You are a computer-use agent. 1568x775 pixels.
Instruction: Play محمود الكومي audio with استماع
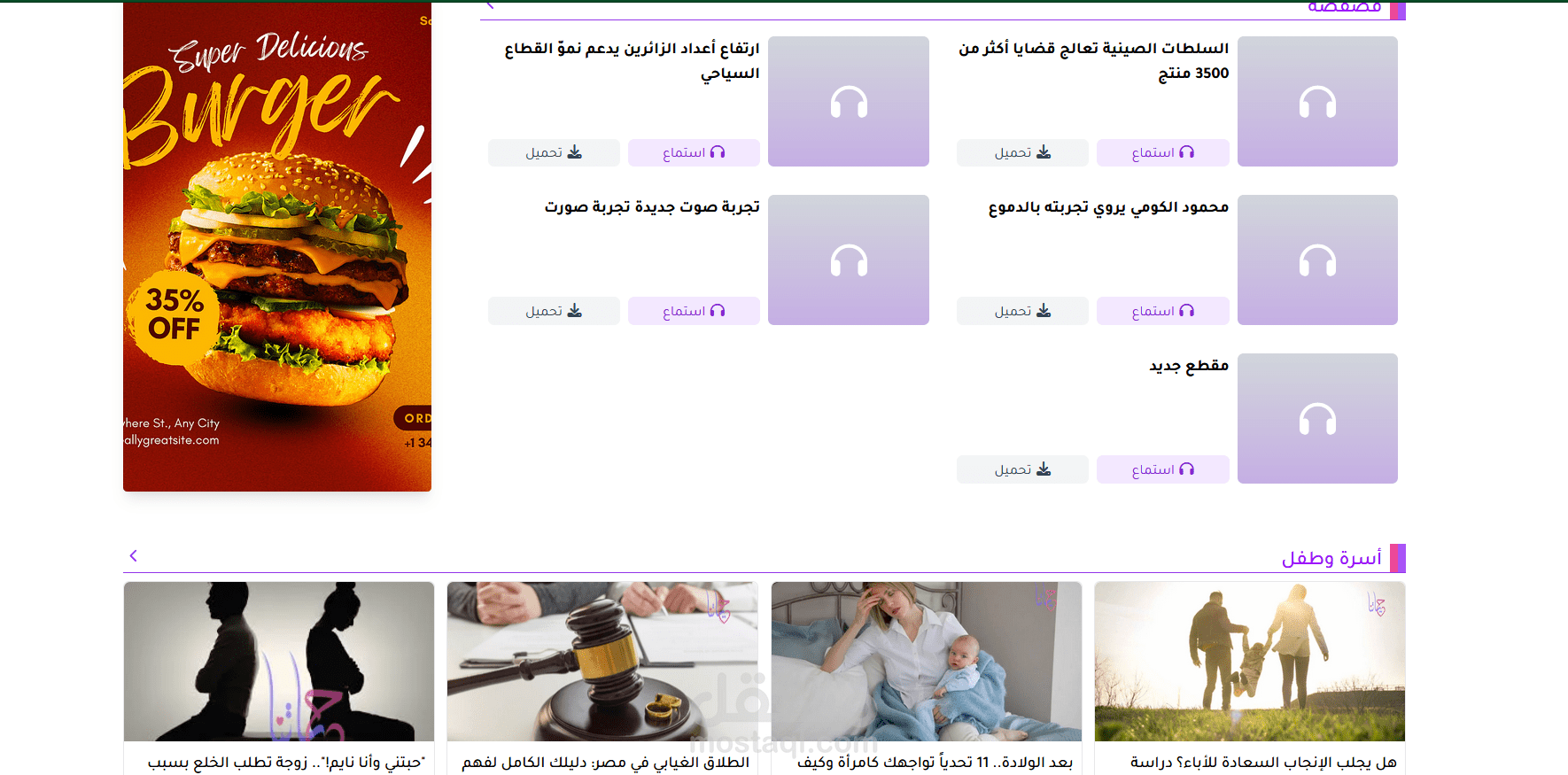click(x=1162, y=311)
